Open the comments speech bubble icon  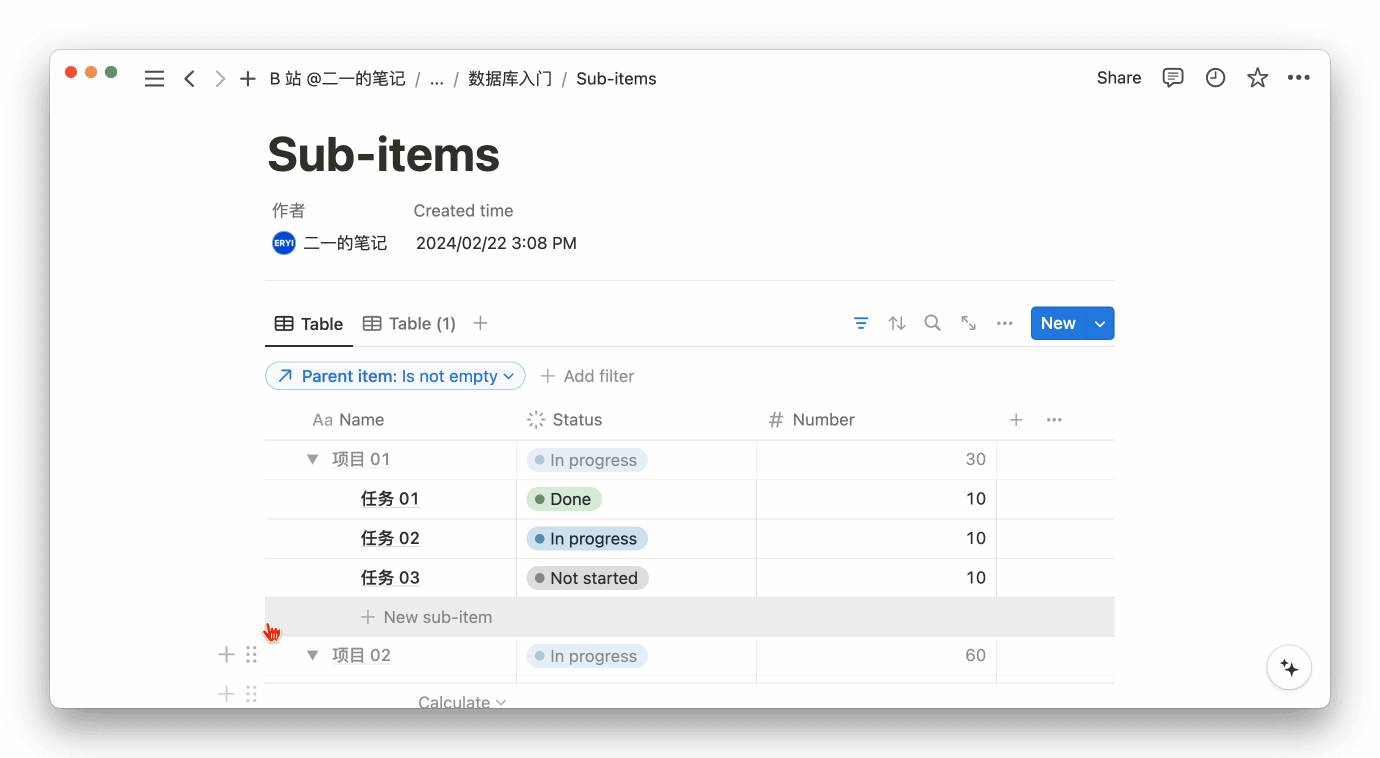[1173, 78]
